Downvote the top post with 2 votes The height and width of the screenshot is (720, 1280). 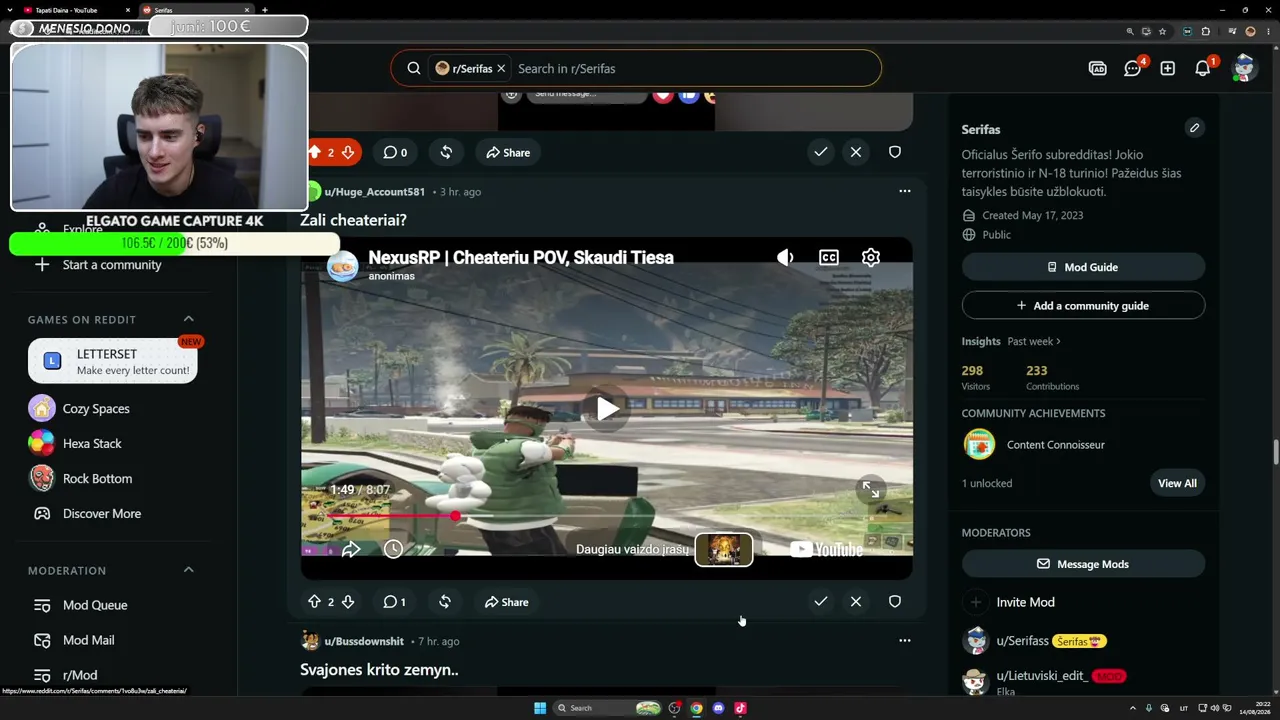click(348, 152)
